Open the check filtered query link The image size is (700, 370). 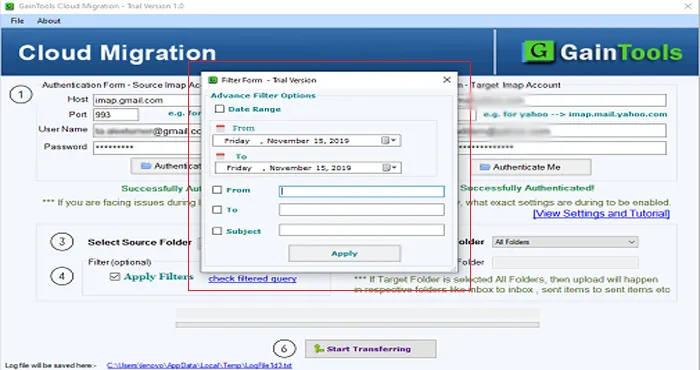pos(252,279)
